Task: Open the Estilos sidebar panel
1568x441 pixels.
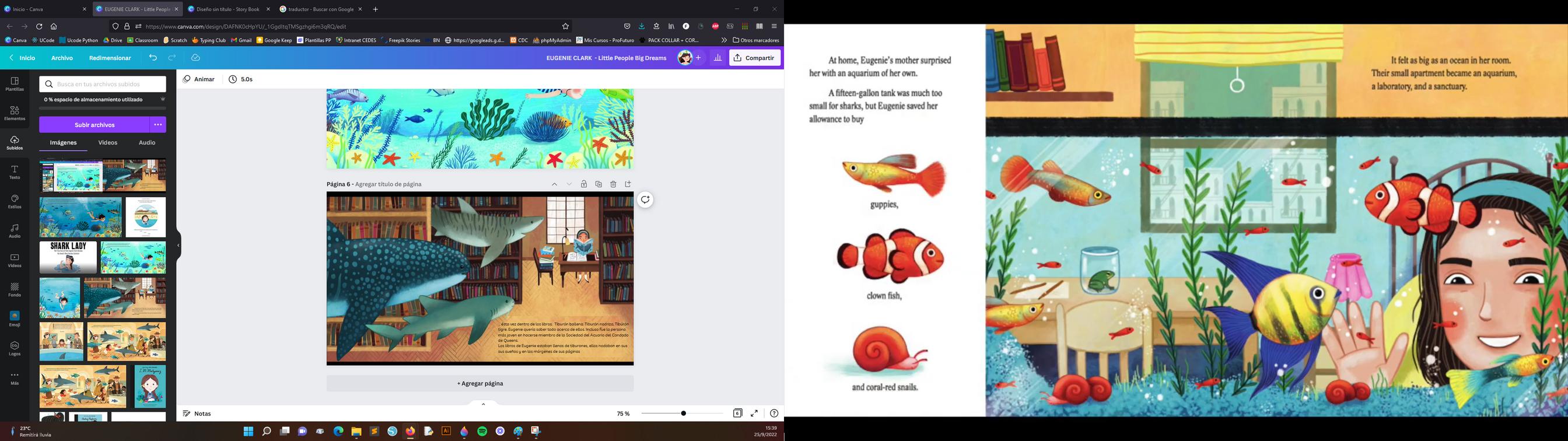Action: coord(15,202)
